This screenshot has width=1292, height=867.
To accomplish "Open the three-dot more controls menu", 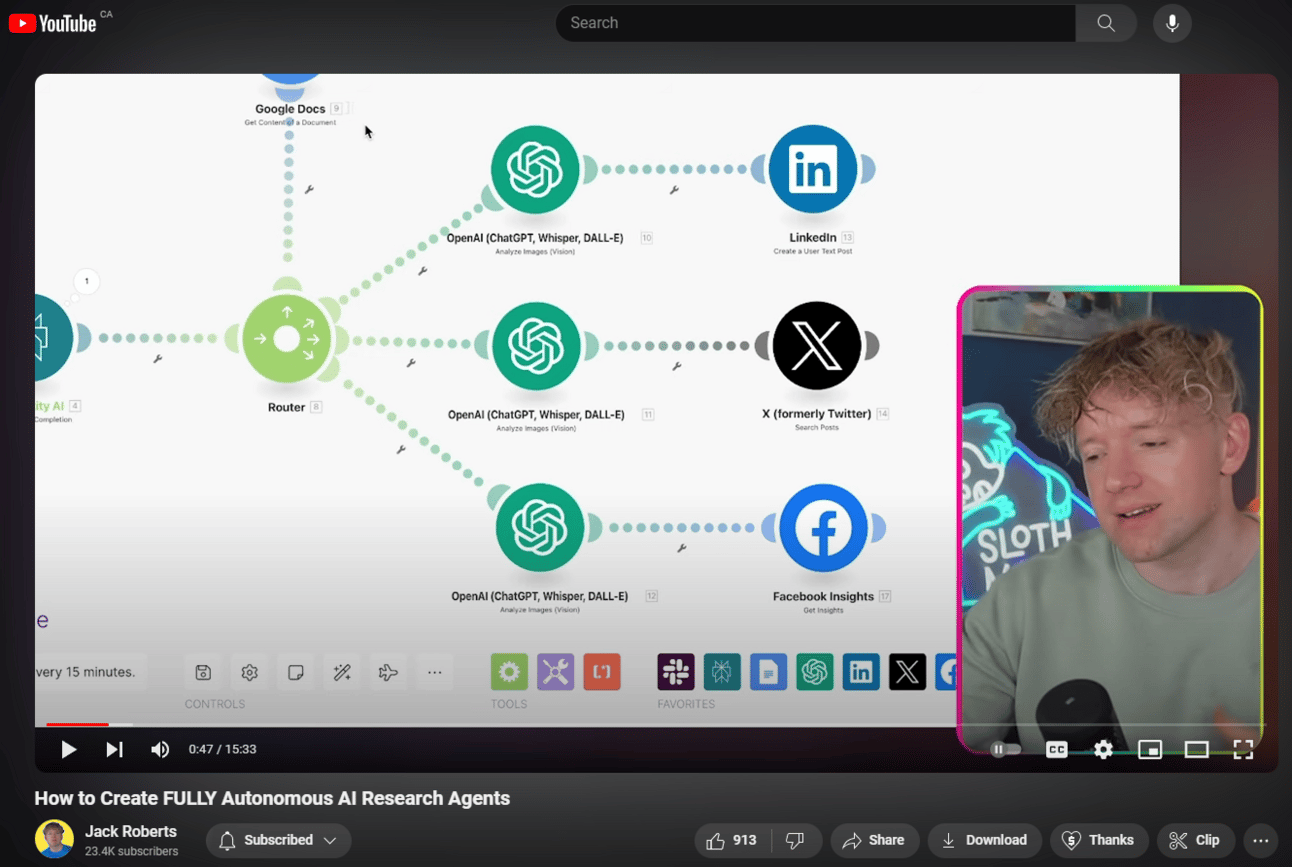I will tap(435, 673).
